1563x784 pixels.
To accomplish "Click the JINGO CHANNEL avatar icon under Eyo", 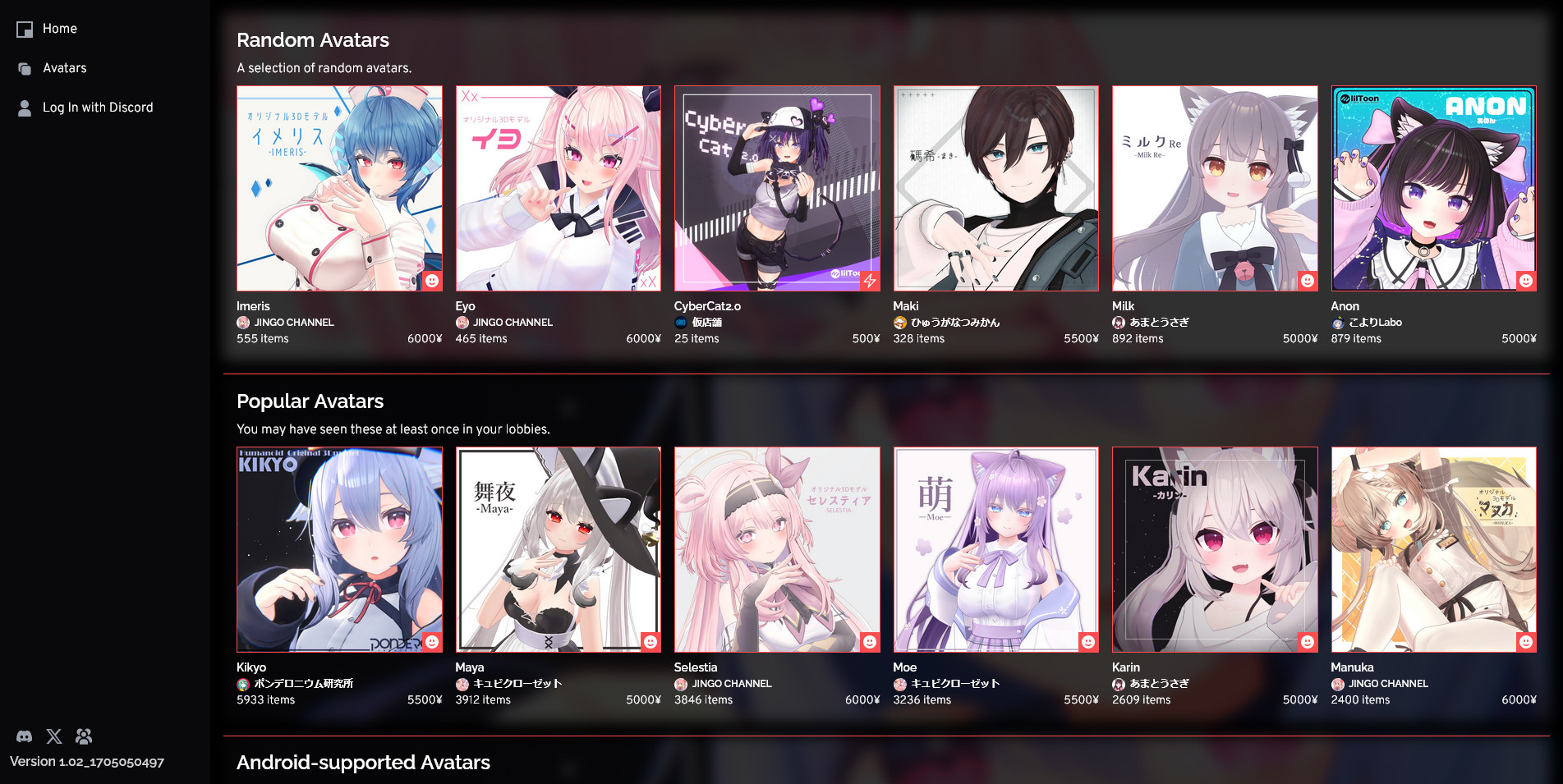I will [x=462, y=323].
